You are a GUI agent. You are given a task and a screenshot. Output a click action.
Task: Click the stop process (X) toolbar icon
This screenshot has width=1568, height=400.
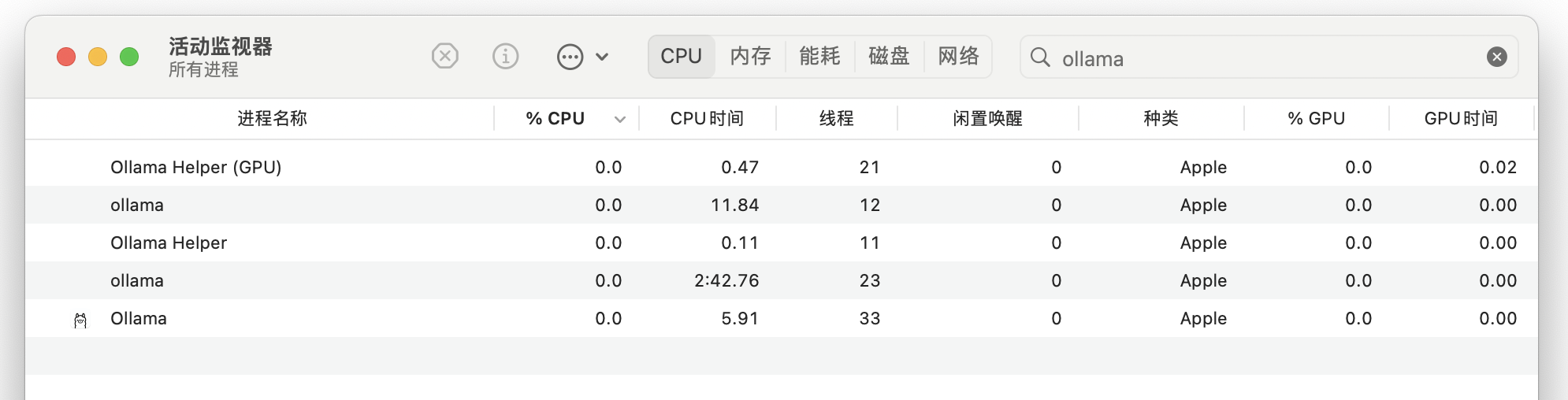[445, 57]
